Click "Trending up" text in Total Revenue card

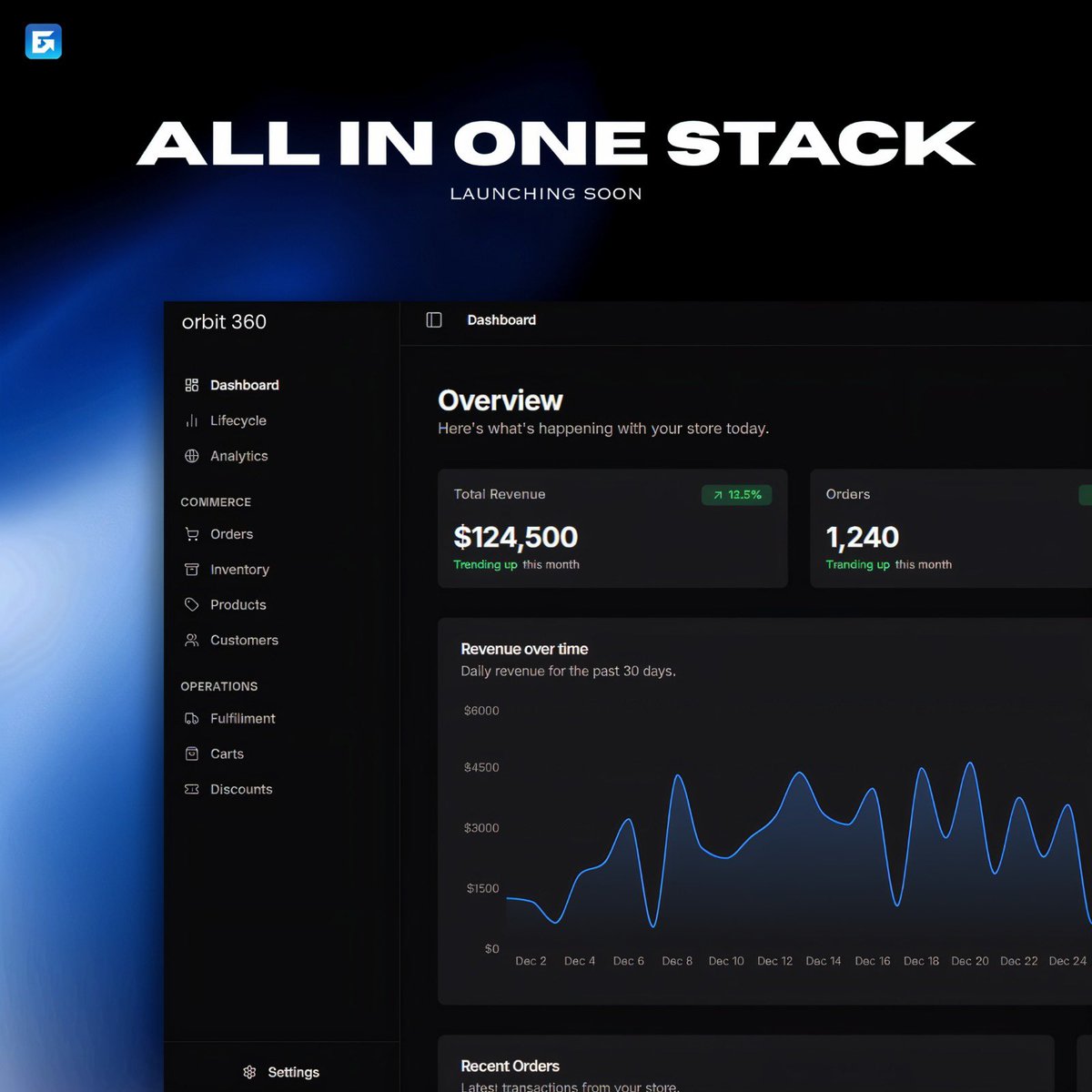[485, 564]
